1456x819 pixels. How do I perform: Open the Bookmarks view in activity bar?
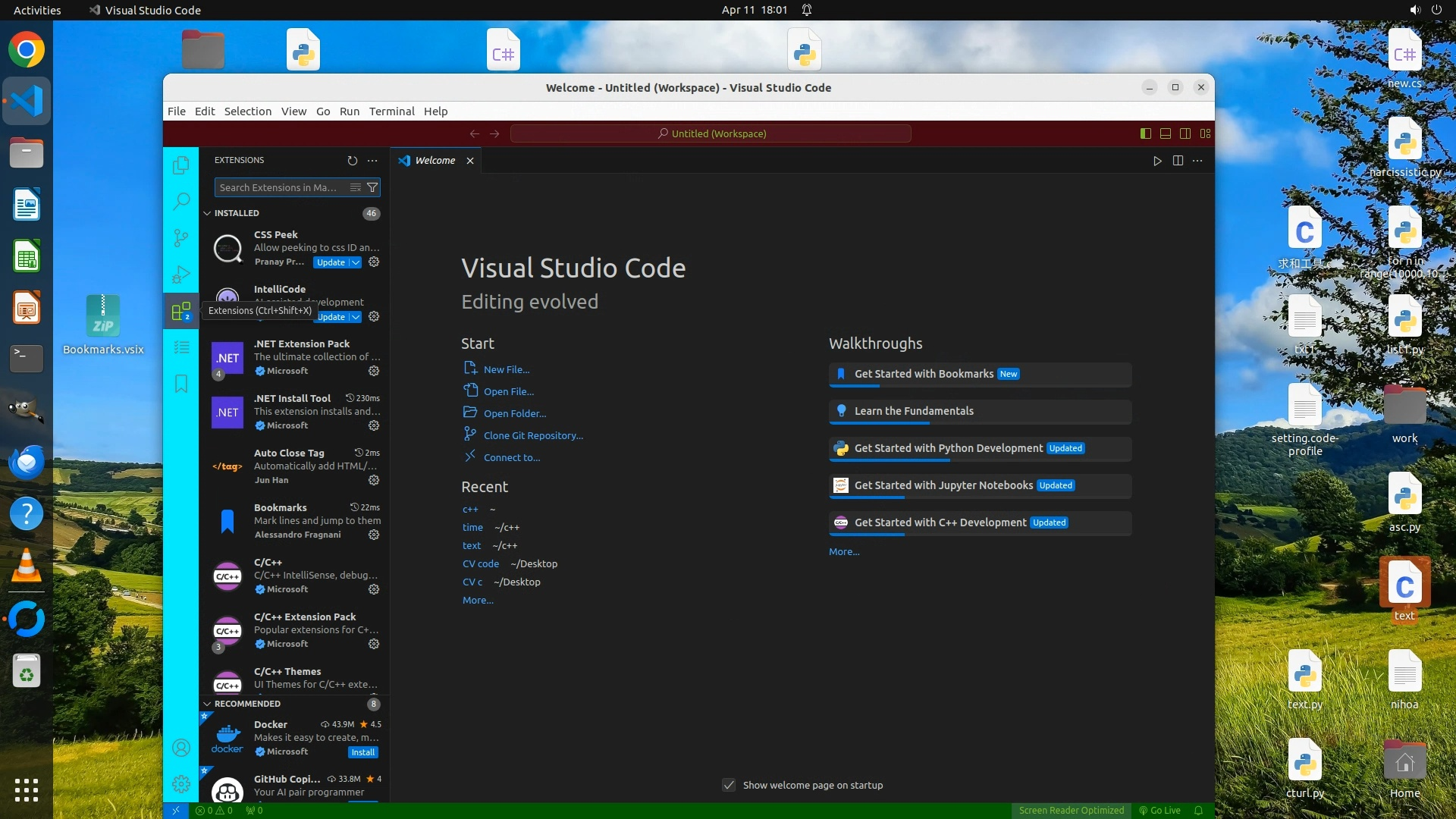pyautogui.click(x=180, y=384)
